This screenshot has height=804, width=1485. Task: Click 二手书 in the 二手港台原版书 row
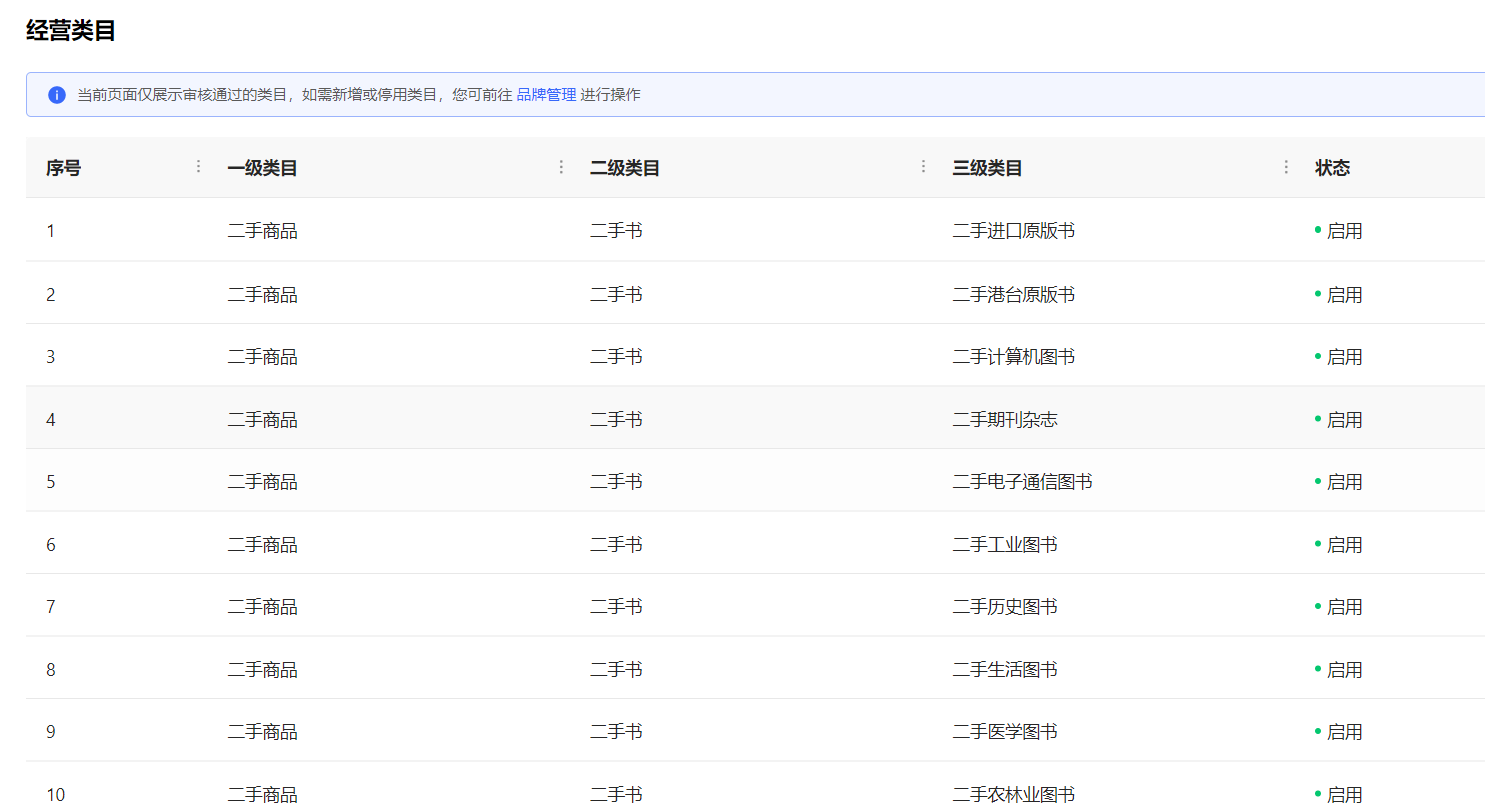(x=616, y=295)
